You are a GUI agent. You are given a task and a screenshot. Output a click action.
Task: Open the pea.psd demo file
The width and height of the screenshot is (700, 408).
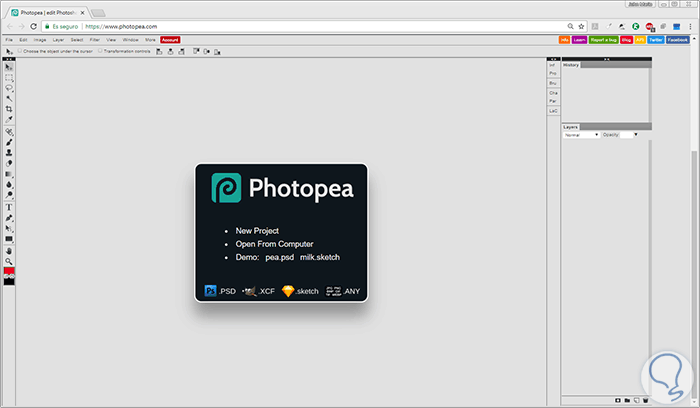point(279,257)
